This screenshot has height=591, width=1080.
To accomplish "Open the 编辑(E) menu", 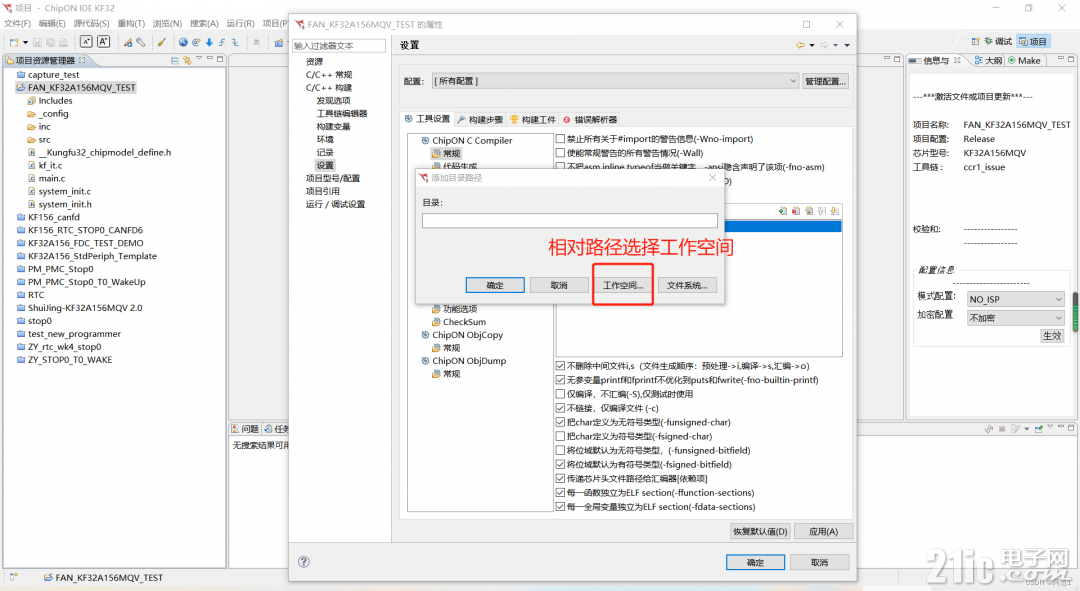I will [52, 23].
